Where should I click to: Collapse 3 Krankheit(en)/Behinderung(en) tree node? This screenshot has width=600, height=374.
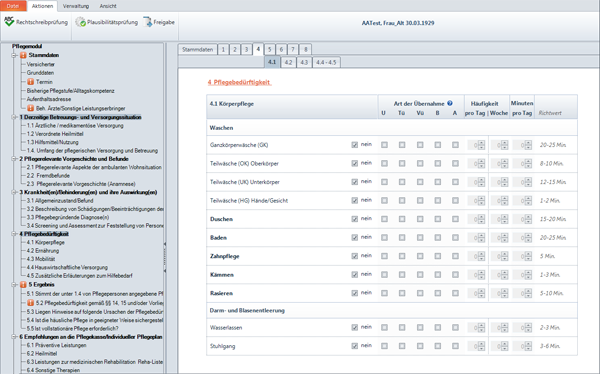pyautogui.click(x=15, y=192)
